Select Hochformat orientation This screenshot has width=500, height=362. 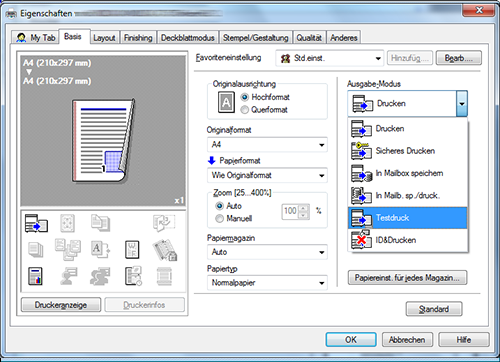265,97
